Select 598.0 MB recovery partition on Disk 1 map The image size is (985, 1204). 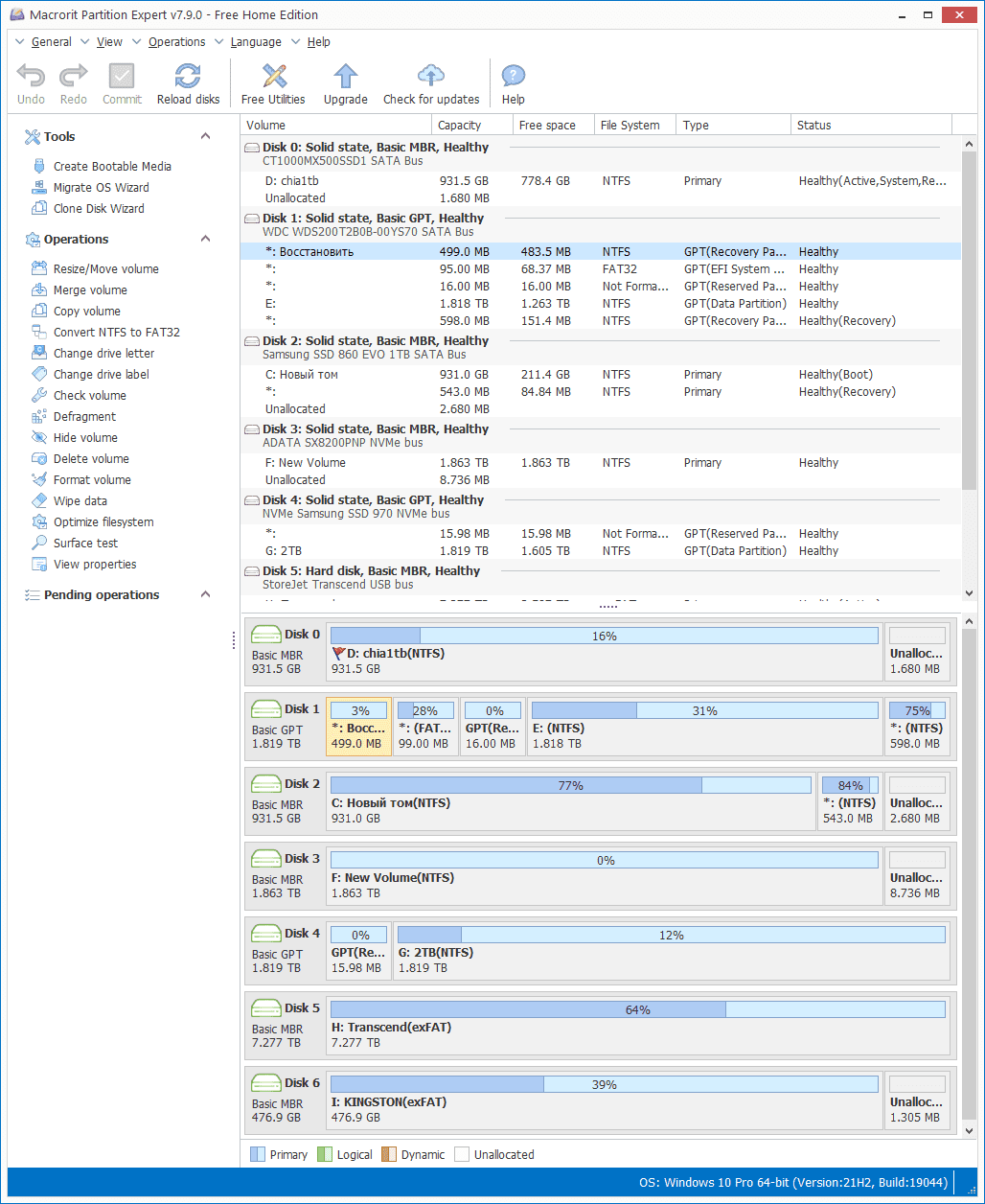[917, 727]
